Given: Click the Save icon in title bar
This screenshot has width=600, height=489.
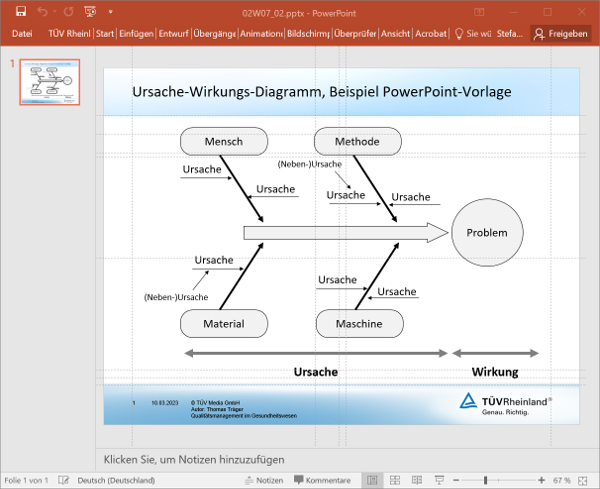Looking at the screenshot, I should 20,11.
